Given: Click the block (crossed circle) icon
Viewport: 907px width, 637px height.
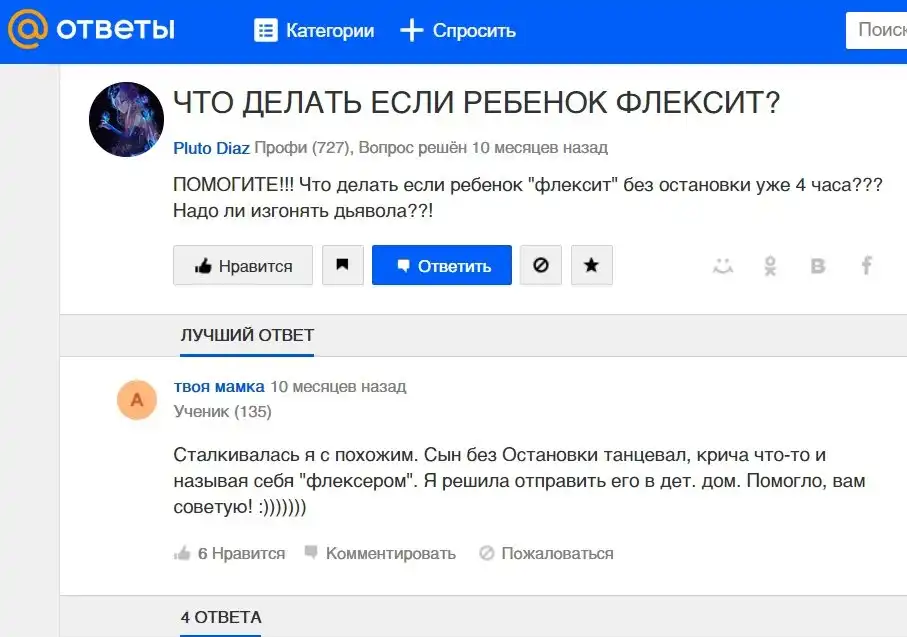Looking at the screenshot, I should [x=541, y=265].
